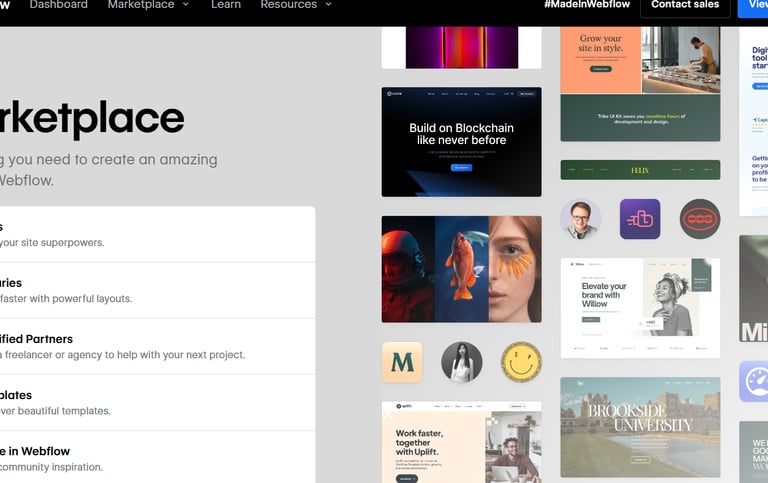Open the Grow your site in style thumbnail
The height and width of the screenshot is (483, 768).
pos(640,60)
